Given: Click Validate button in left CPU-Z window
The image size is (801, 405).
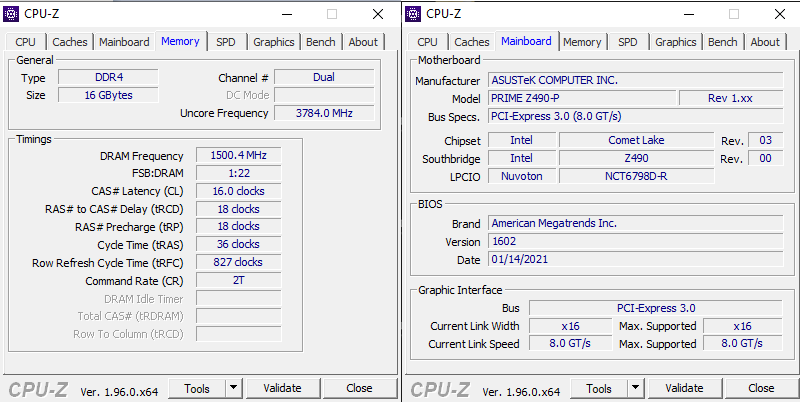Looking at the screenshot, I should [282, 389].
